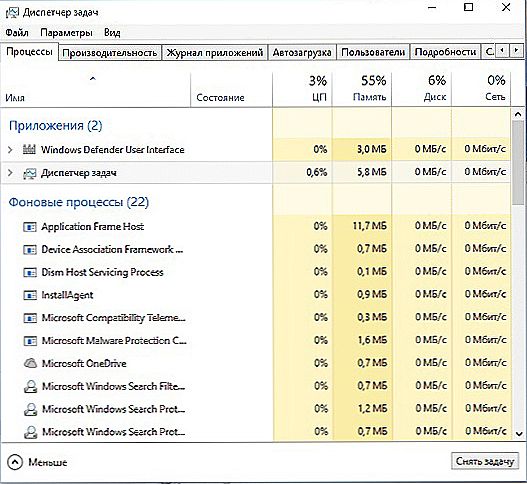Click the sort arrow above the Имя column
Image resolution: width=527 pixels, height=484 pixels.
pos(93,79)
